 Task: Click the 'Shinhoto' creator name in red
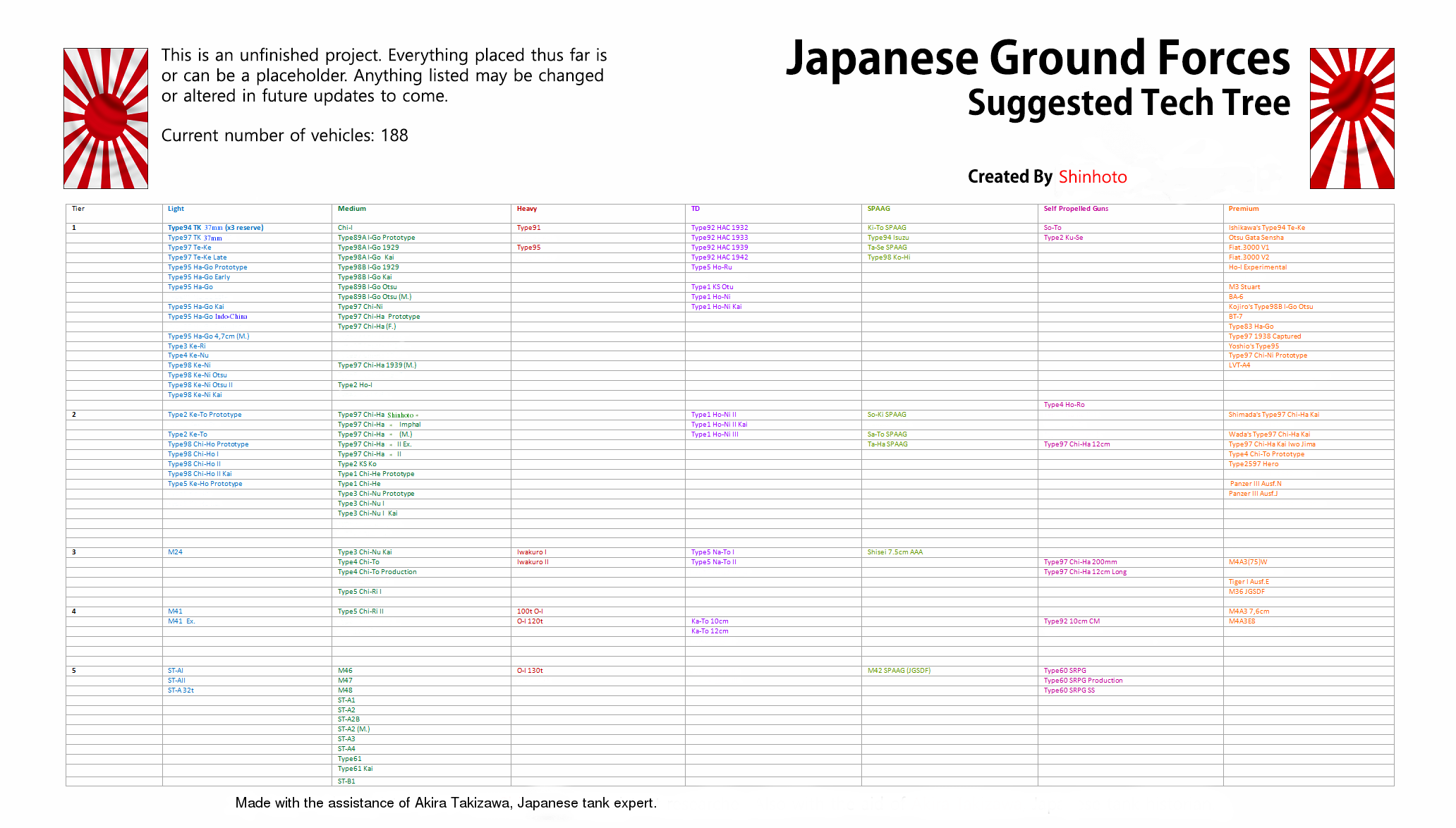click(1093, 177)
